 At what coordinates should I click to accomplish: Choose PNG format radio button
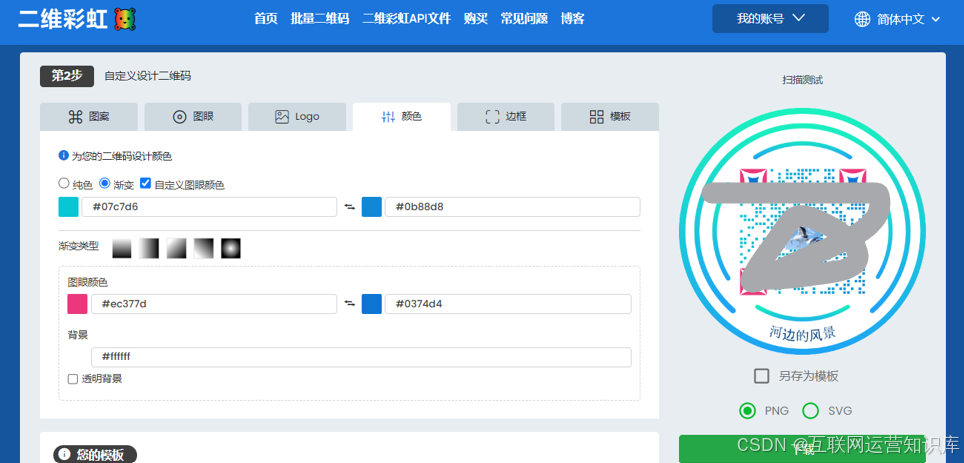click(x=748, y=411)
